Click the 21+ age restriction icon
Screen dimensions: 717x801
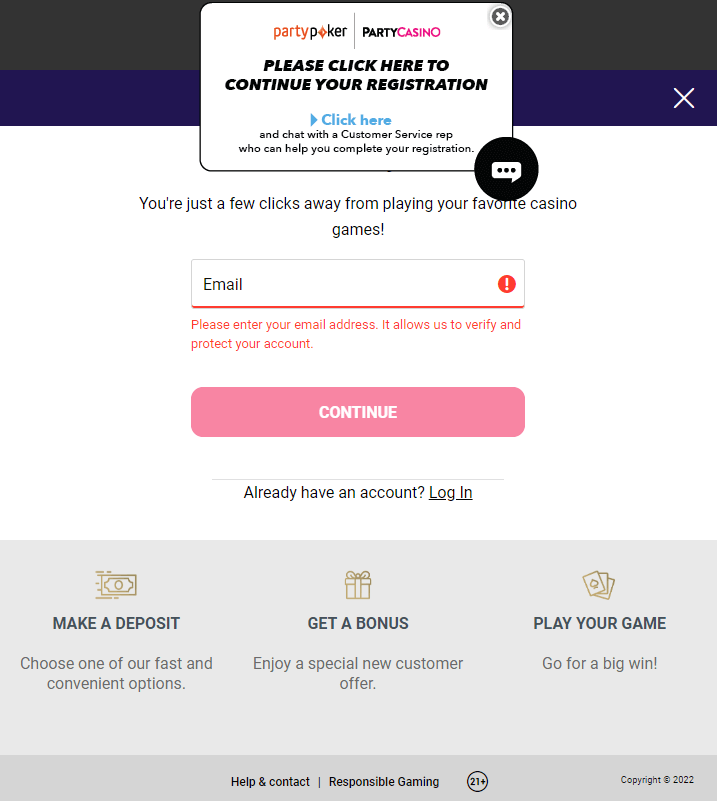tap(478, 781)
